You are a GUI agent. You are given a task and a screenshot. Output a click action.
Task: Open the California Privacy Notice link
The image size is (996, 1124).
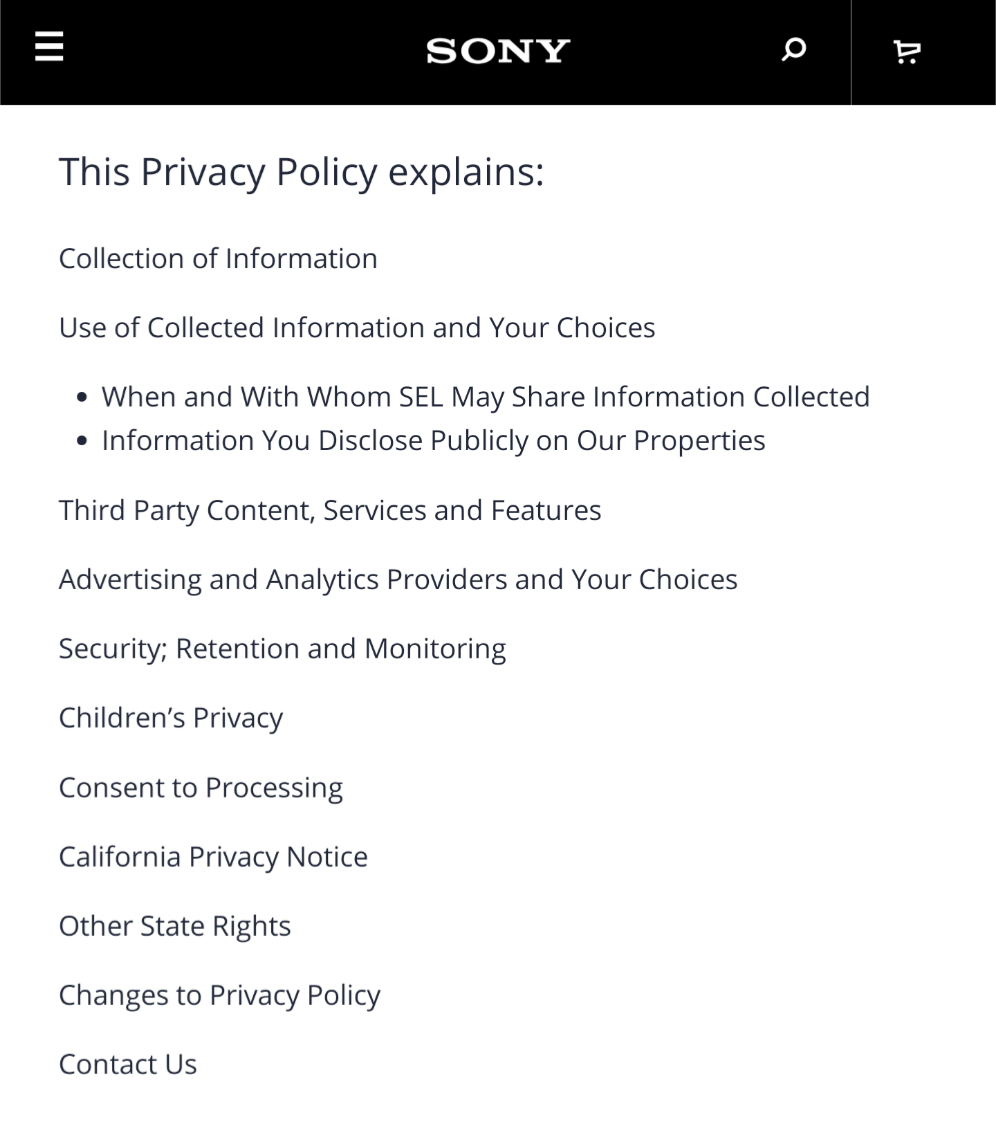[x=213, y=857]
